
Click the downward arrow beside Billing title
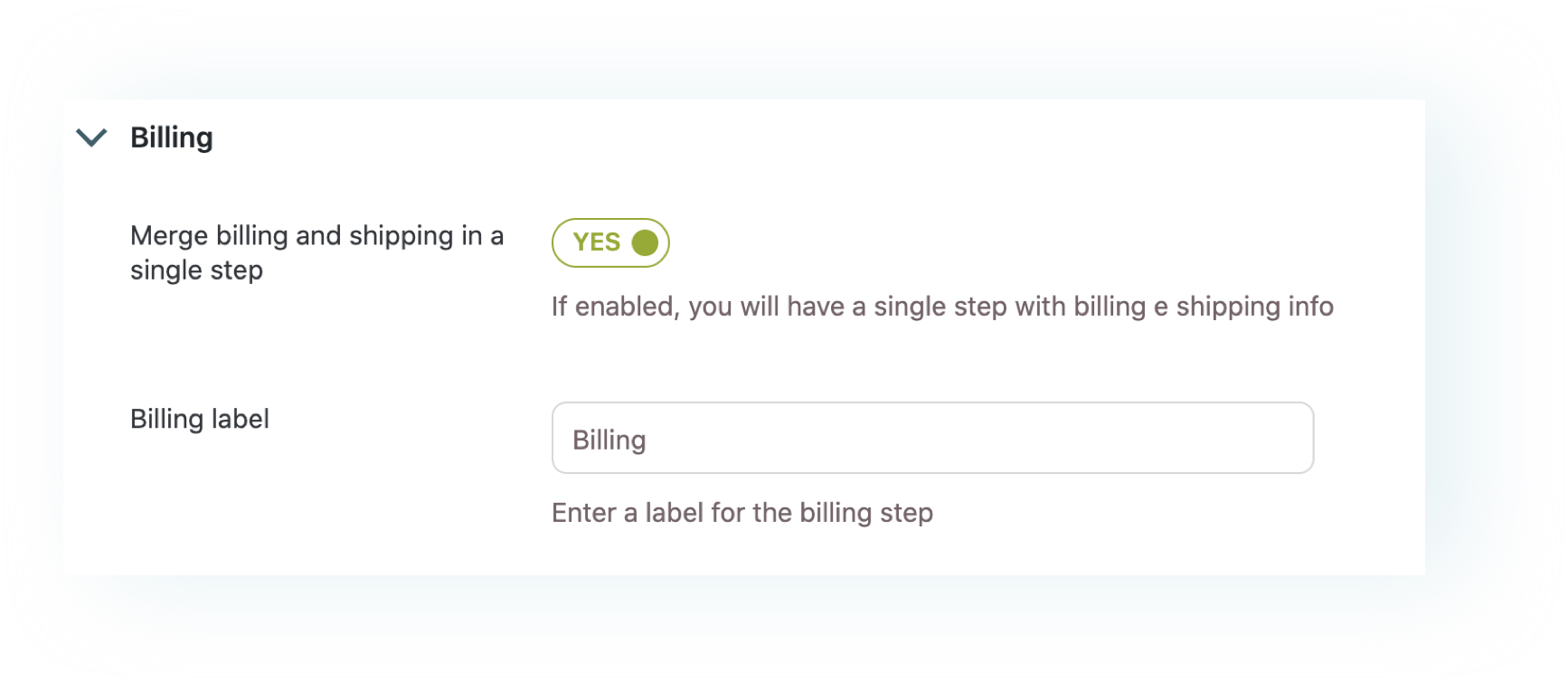(91, 137)
